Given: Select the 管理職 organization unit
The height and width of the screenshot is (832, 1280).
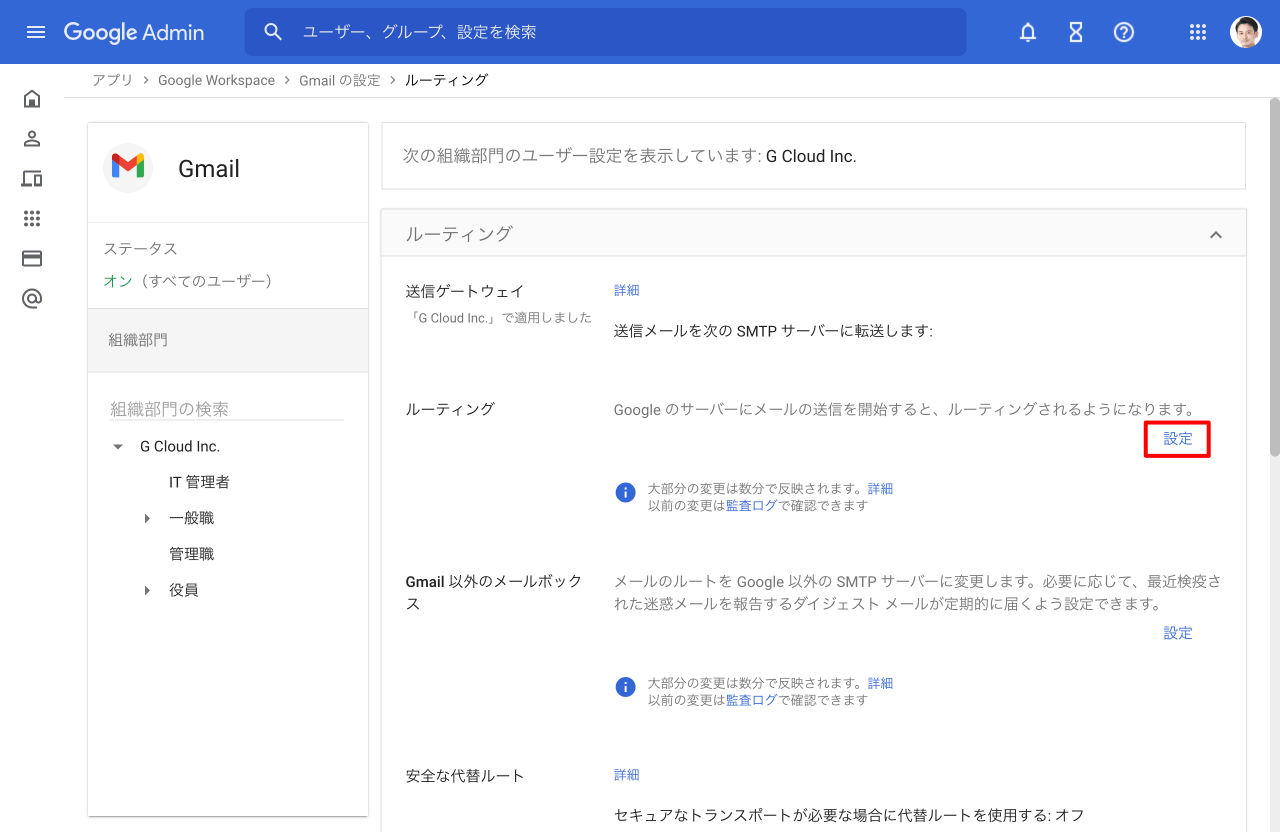Looking at the screenshot, I should (191, 554).
